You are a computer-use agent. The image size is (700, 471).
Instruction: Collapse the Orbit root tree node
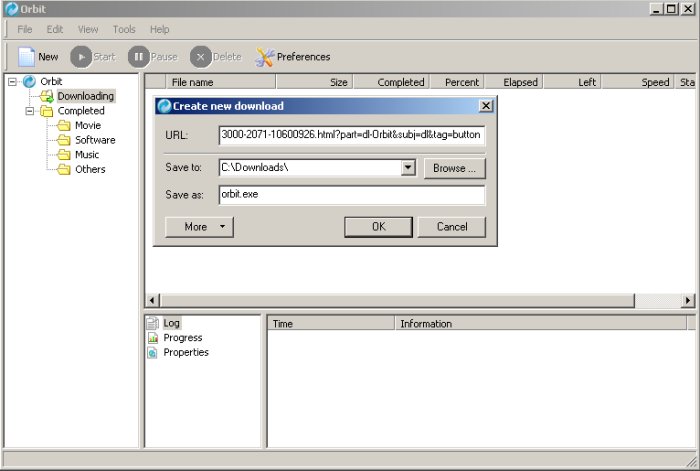pos(12,81)
